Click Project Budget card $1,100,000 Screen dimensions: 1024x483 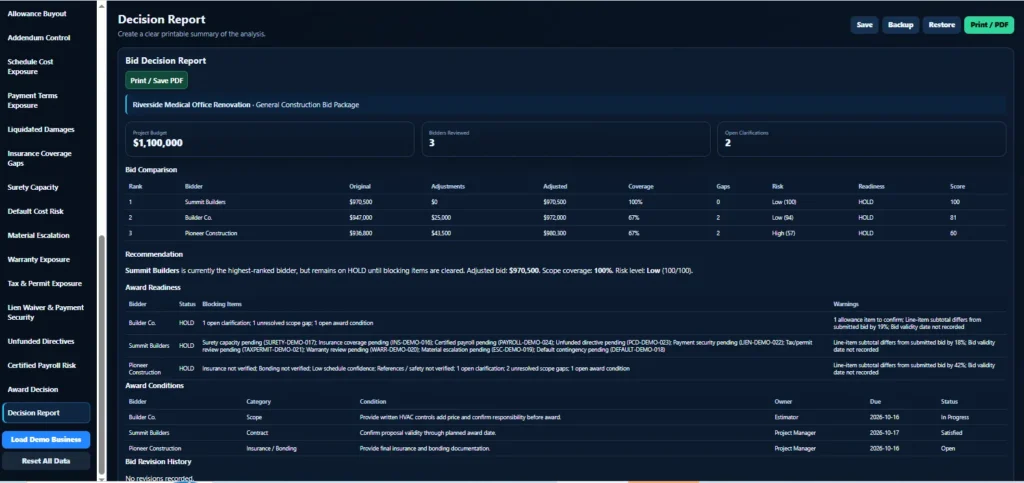[x=270, y=139]
